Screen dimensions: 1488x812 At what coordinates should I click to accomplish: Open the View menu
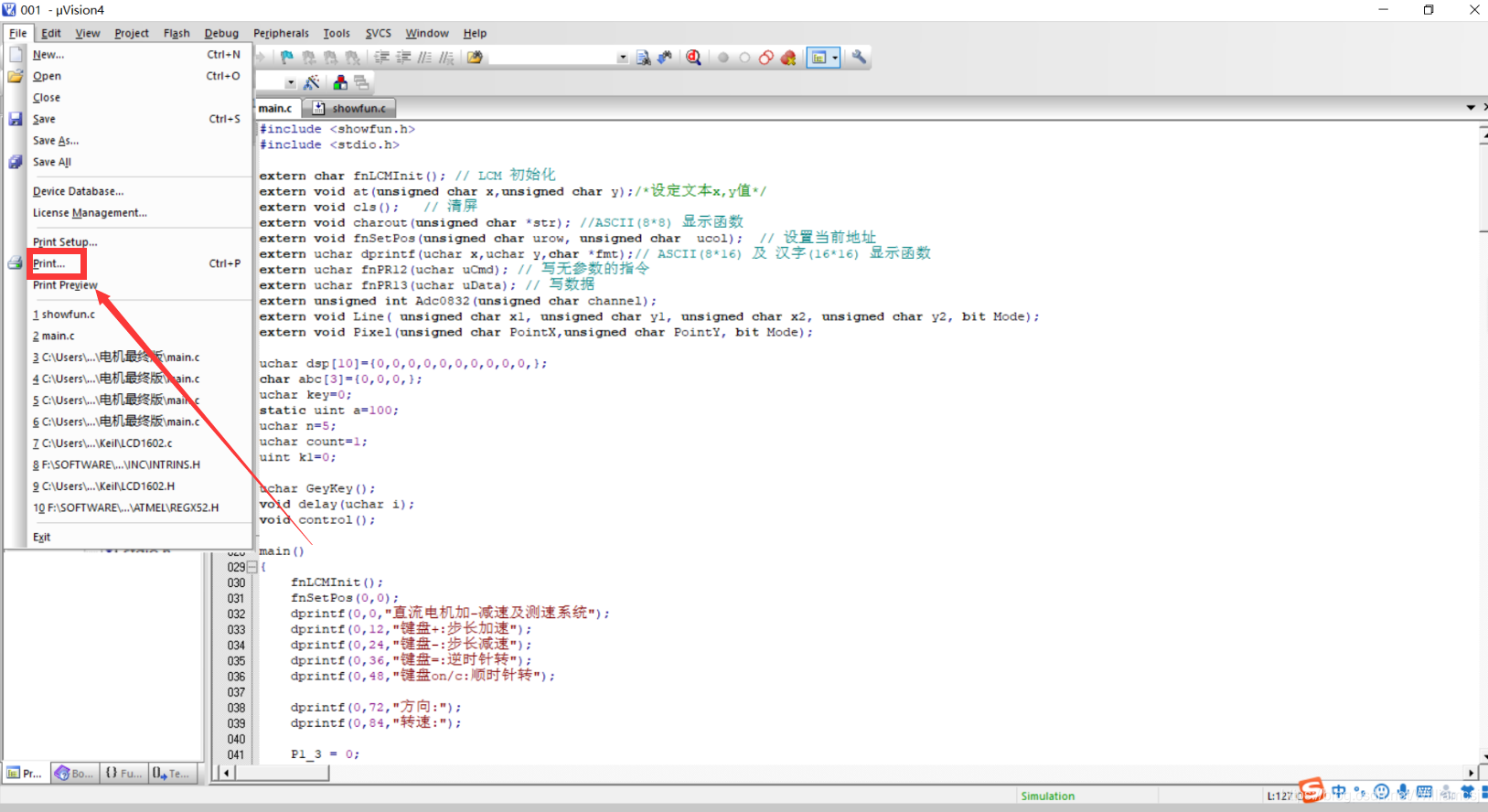88,33
